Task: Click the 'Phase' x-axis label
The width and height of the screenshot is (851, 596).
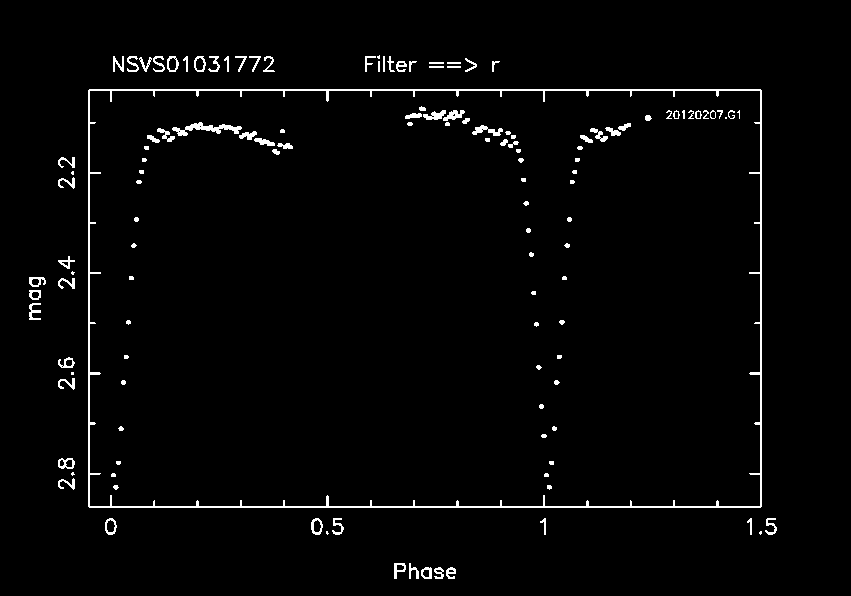Action: click(424, 572)
